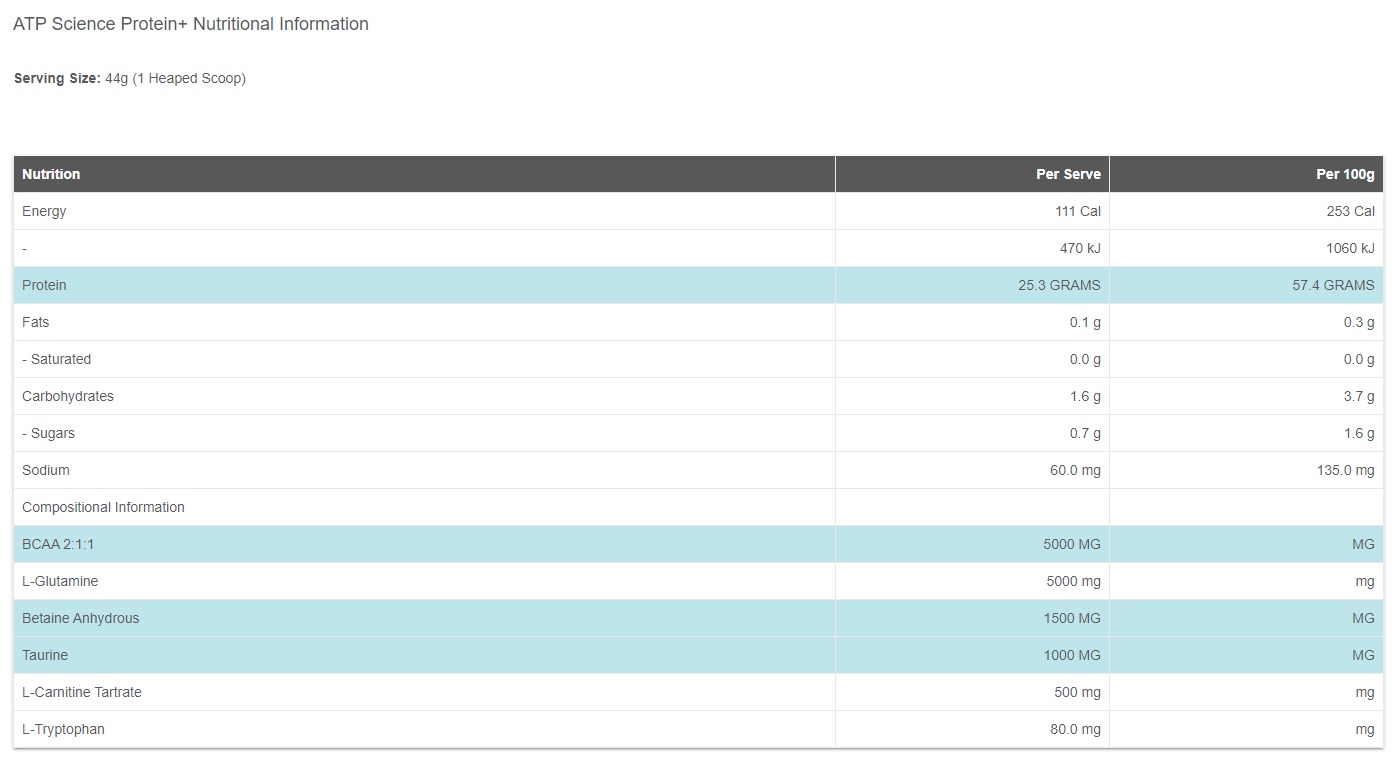Viewport: 1395px width, 761px height.
Task: Click the 'Nutrition' column header
Action: click(x=51, y=174)
